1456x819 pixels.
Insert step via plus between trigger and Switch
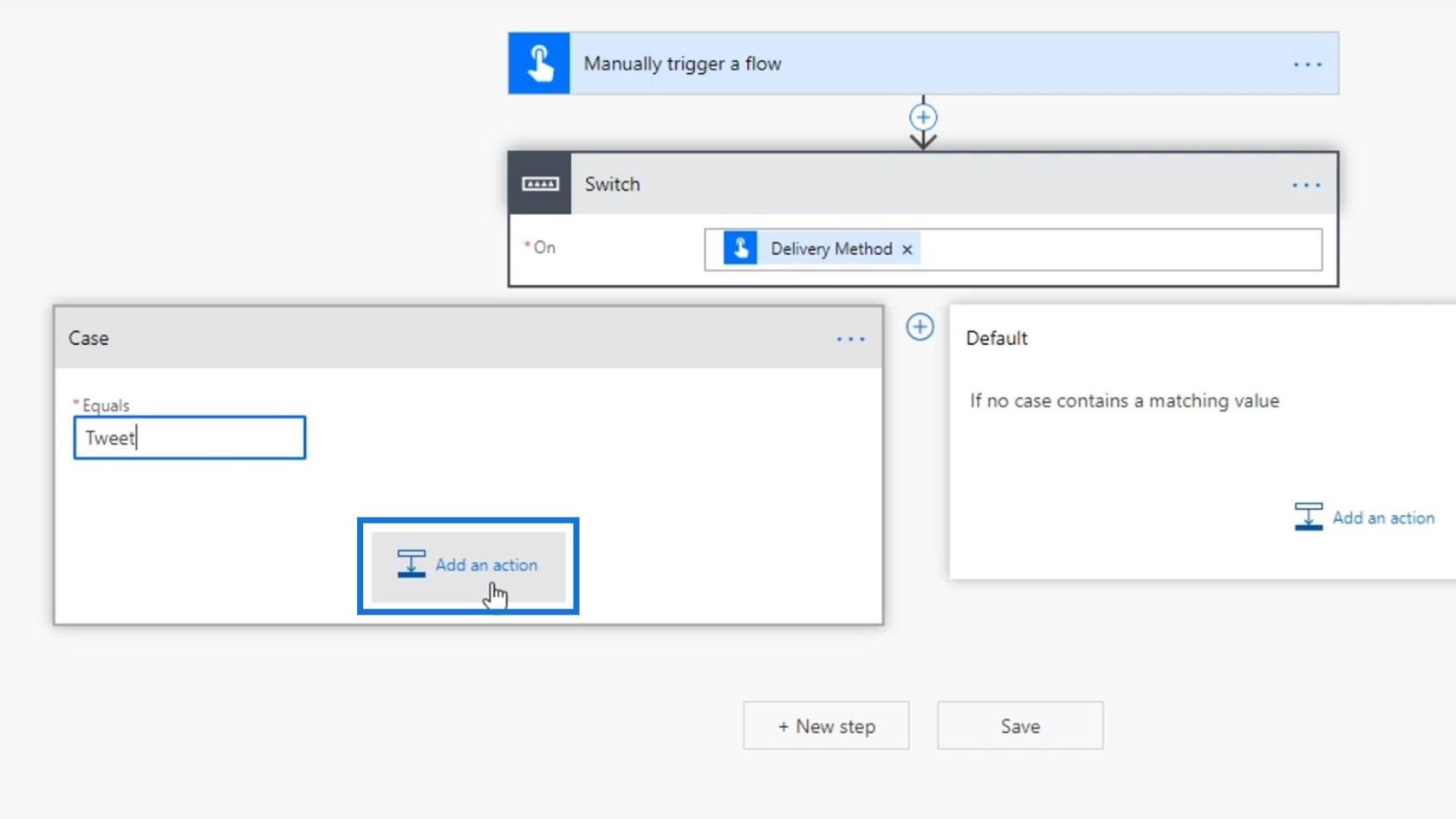point(923,117)
